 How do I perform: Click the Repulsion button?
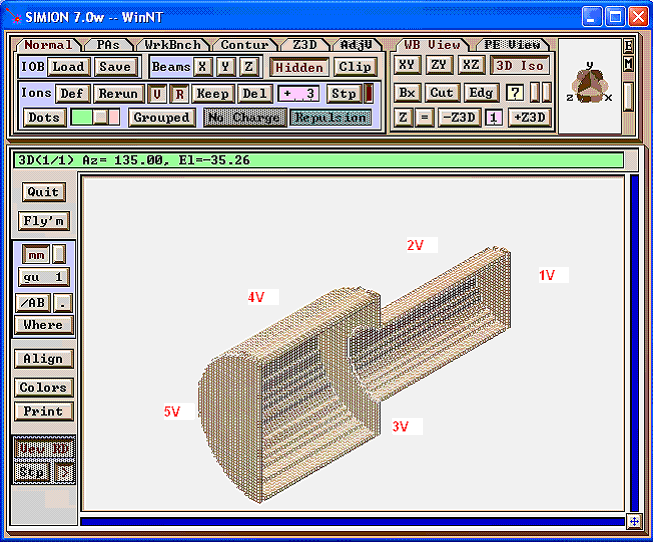coord(331,118)
